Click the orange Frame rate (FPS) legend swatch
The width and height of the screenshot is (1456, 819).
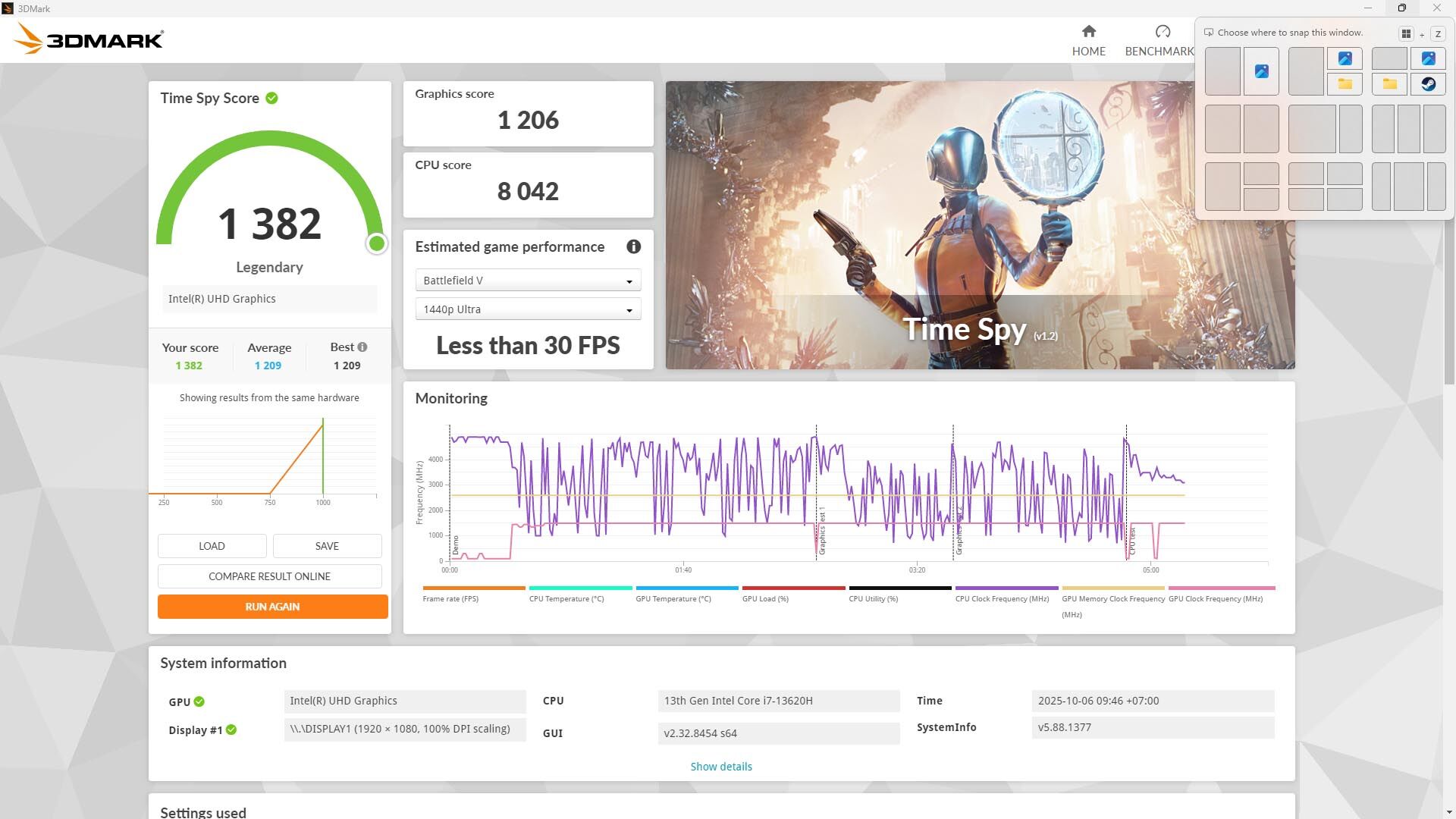(473, 588)
